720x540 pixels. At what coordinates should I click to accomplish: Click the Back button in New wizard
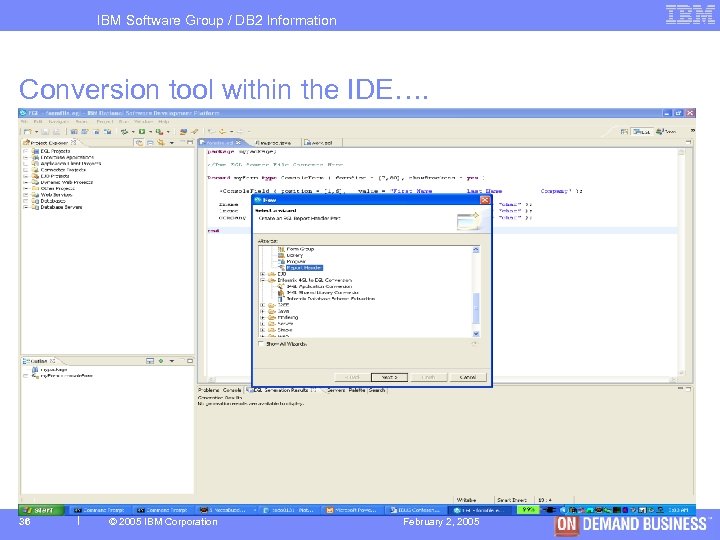click(x=352, y=377)
